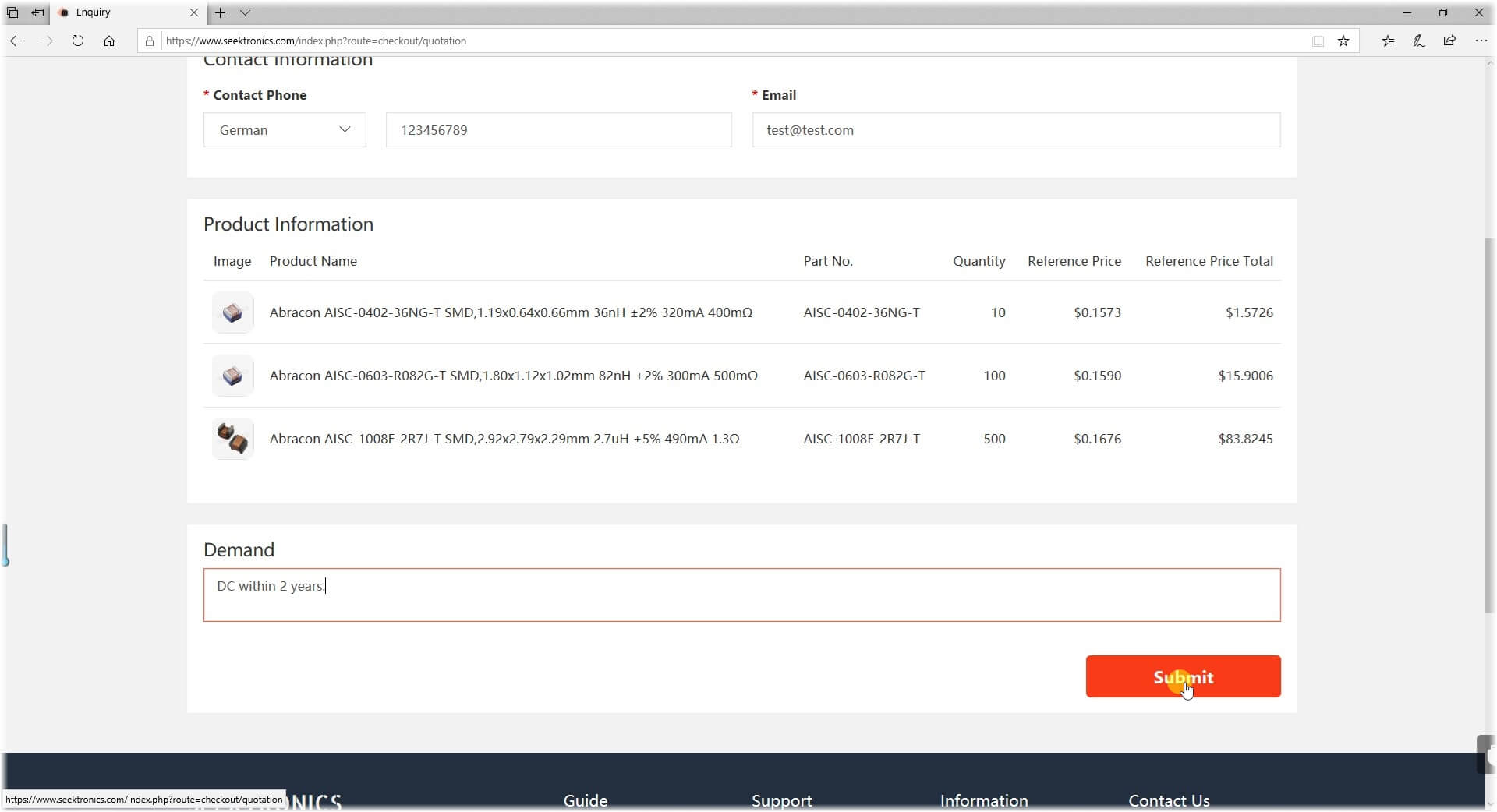Click the Support footer heading

click(781, 800)
